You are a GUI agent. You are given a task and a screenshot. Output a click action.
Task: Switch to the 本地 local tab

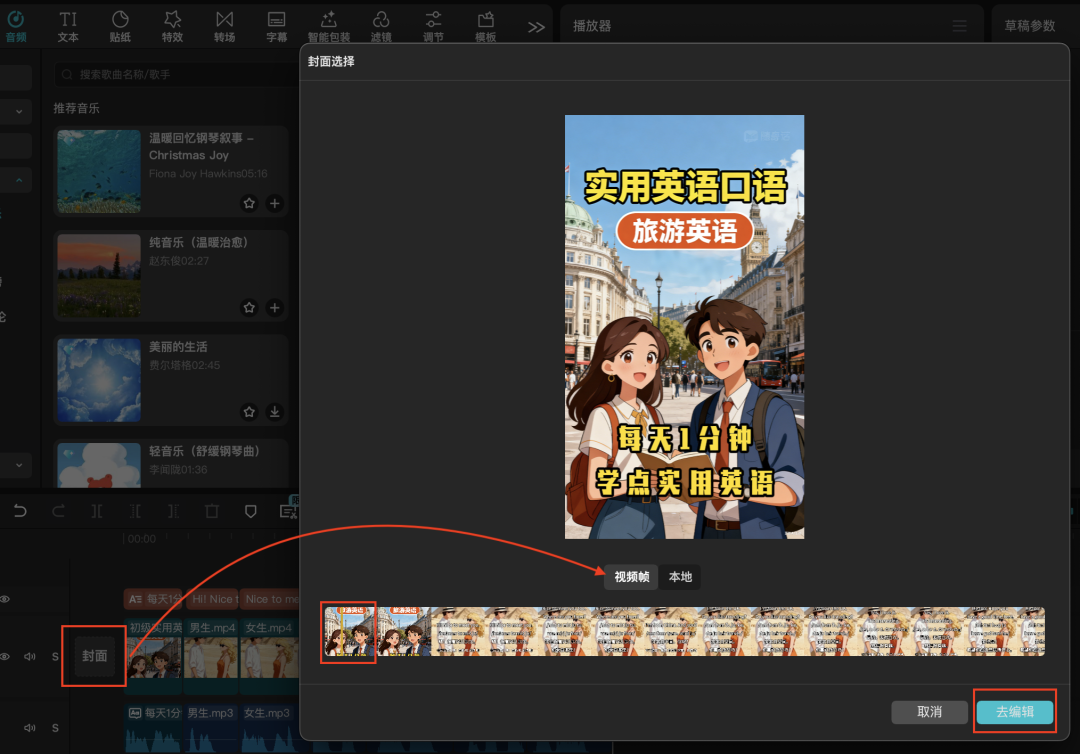(x=679, y=577)
